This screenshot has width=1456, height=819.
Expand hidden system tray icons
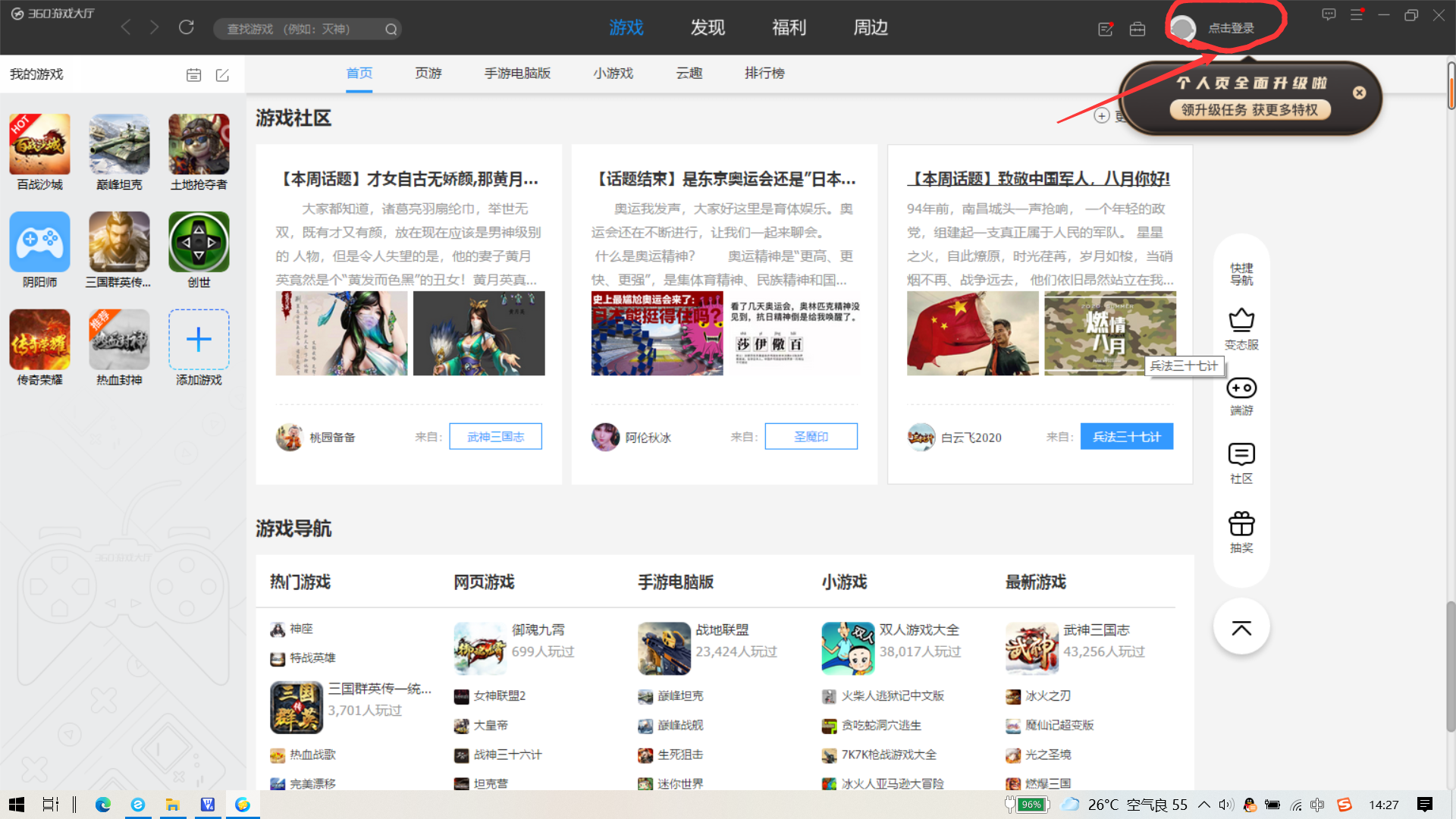[1203, 805]
